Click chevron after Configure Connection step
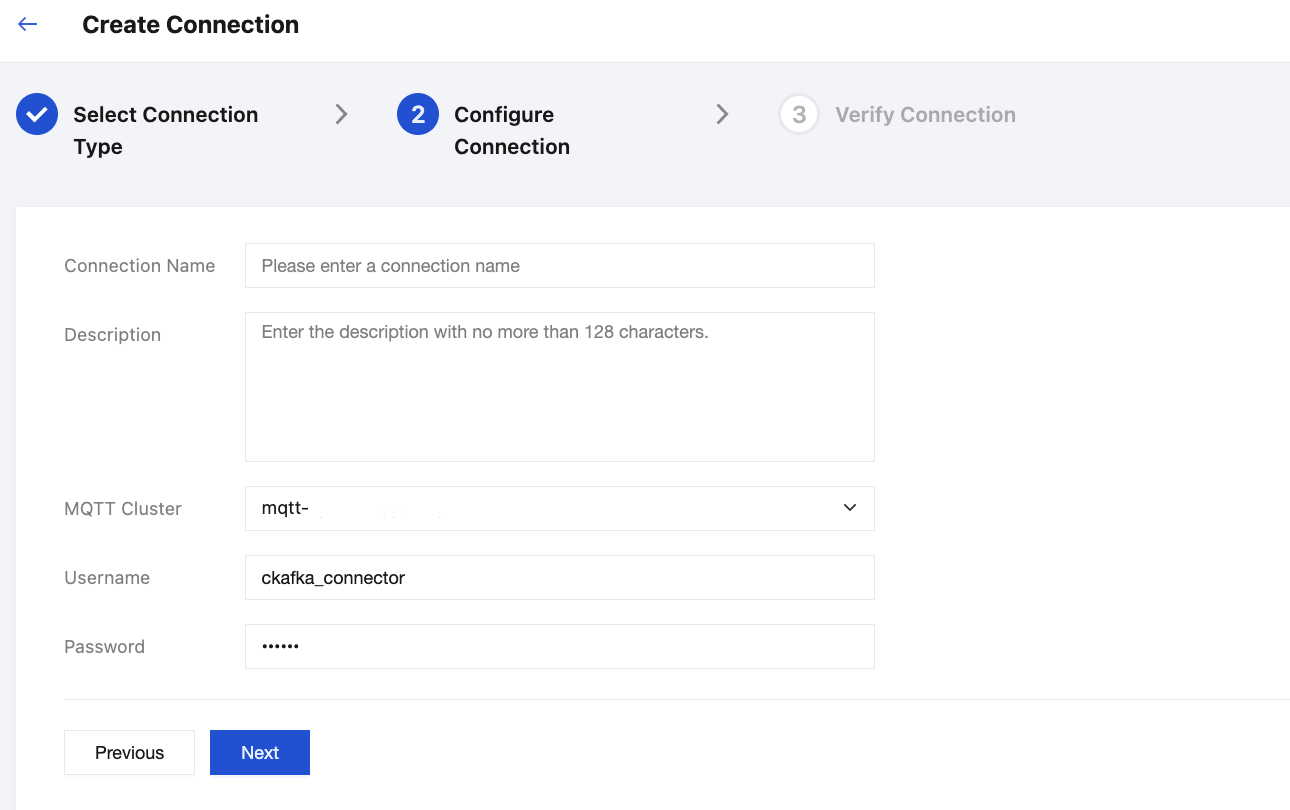1290x810 pixels. [x=722, y=115]
